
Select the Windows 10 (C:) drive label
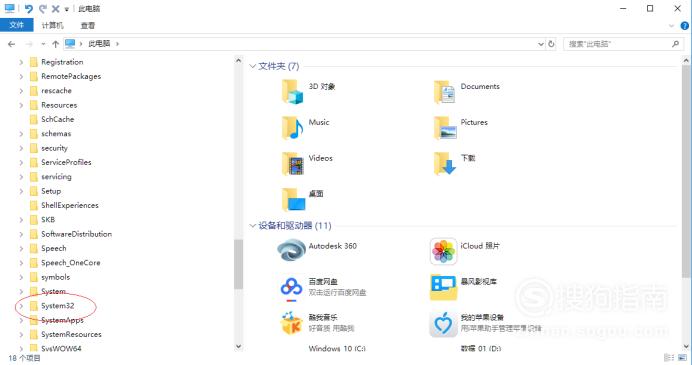(x=337, y=348)
